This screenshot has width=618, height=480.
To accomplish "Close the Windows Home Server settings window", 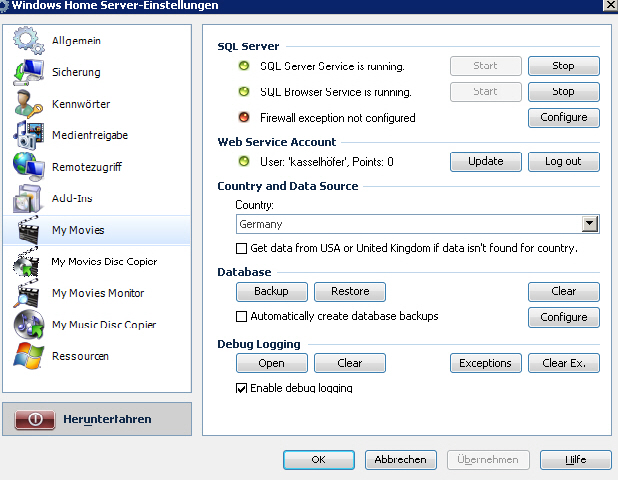I will pos(611,5).
